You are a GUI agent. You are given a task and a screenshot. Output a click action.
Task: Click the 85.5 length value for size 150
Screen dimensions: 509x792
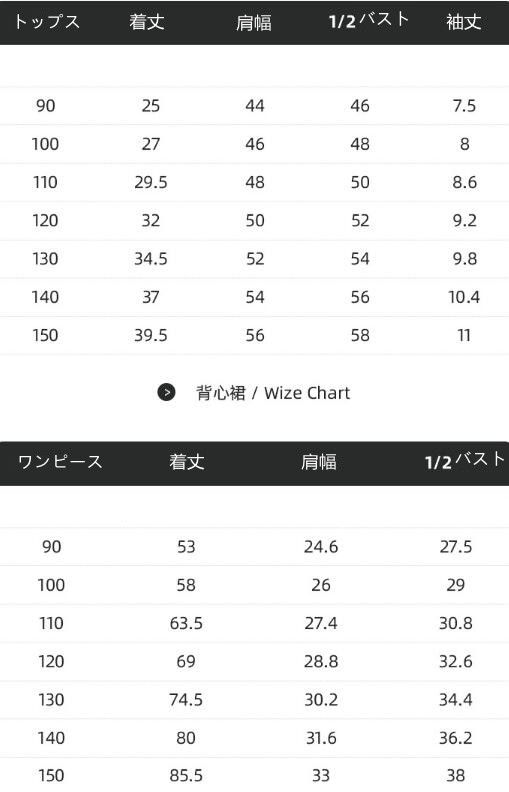[x=186, y=775]
